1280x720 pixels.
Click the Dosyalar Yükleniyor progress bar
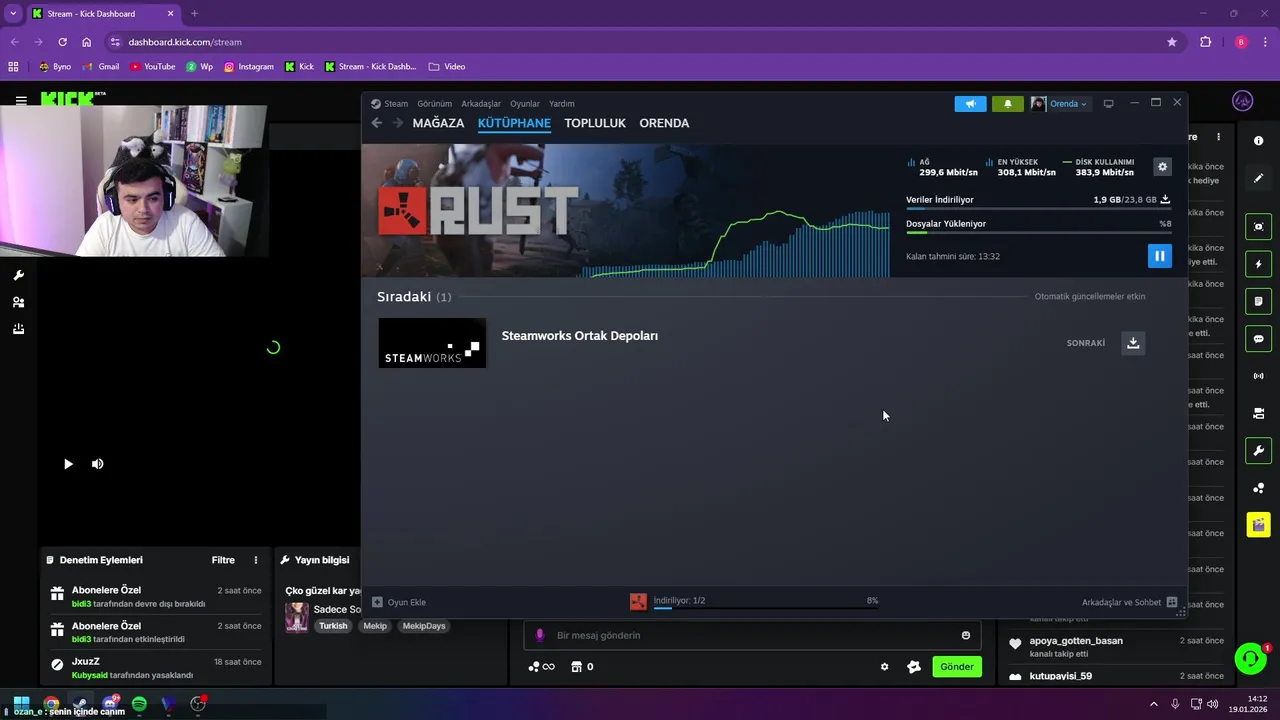click(x=1038, y=233)
